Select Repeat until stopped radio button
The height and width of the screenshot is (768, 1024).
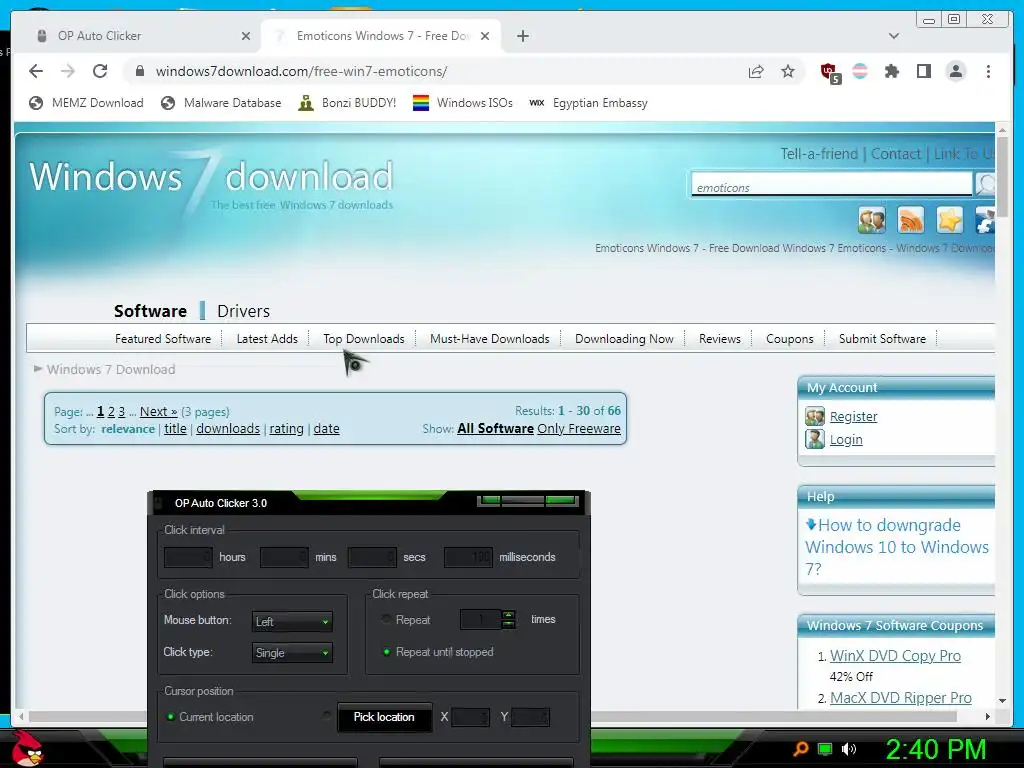point(387,652)
